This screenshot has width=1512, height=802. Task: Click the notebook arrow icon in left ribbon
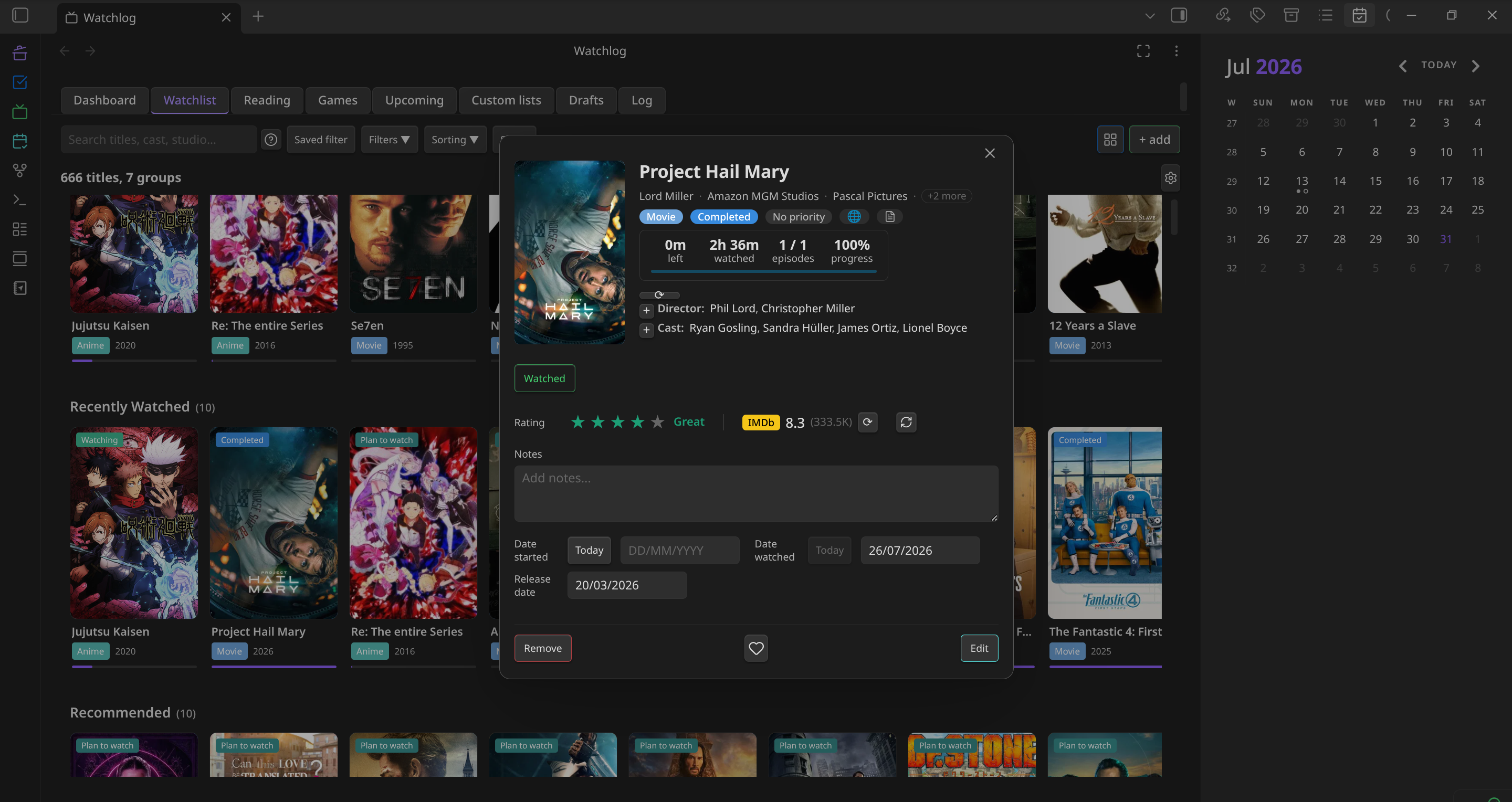(x=20, y=288)
